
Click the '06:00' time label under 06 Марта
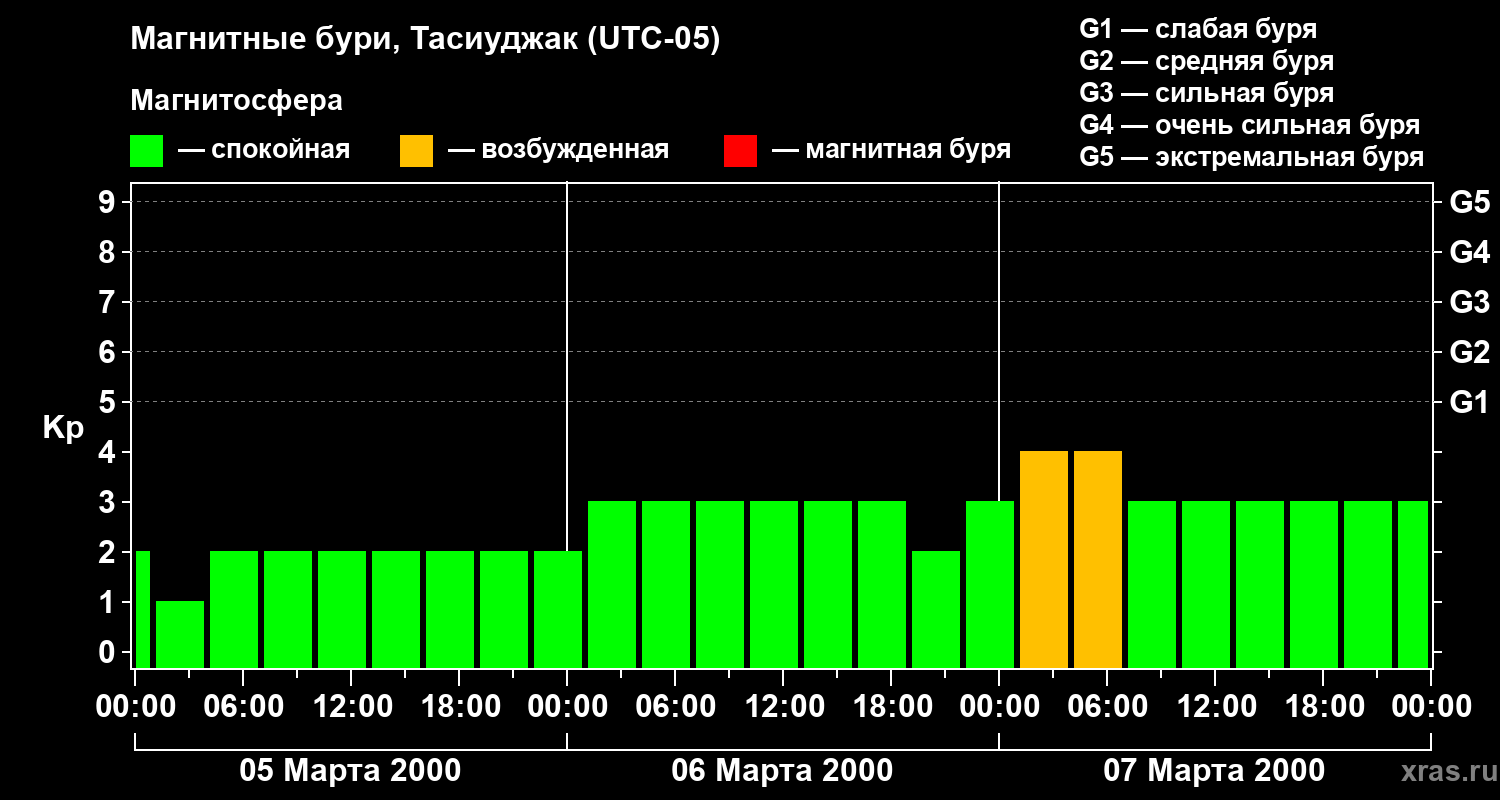[x=674, y=707]
